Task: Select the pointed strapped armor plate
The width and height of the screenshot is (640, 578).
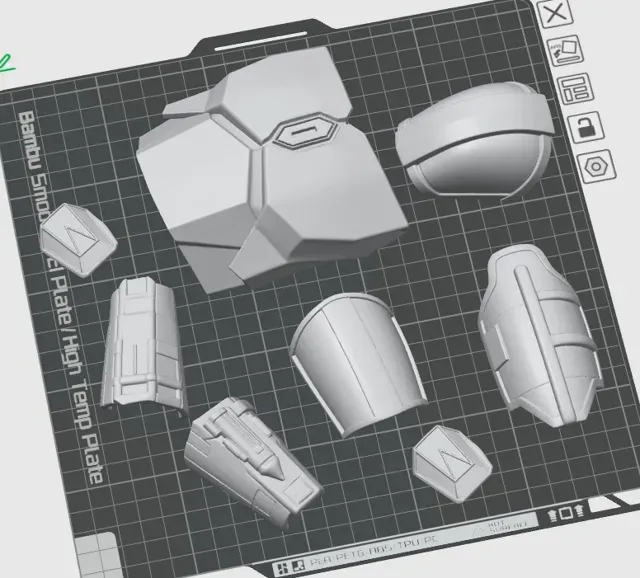Action: tap(539, 335)
